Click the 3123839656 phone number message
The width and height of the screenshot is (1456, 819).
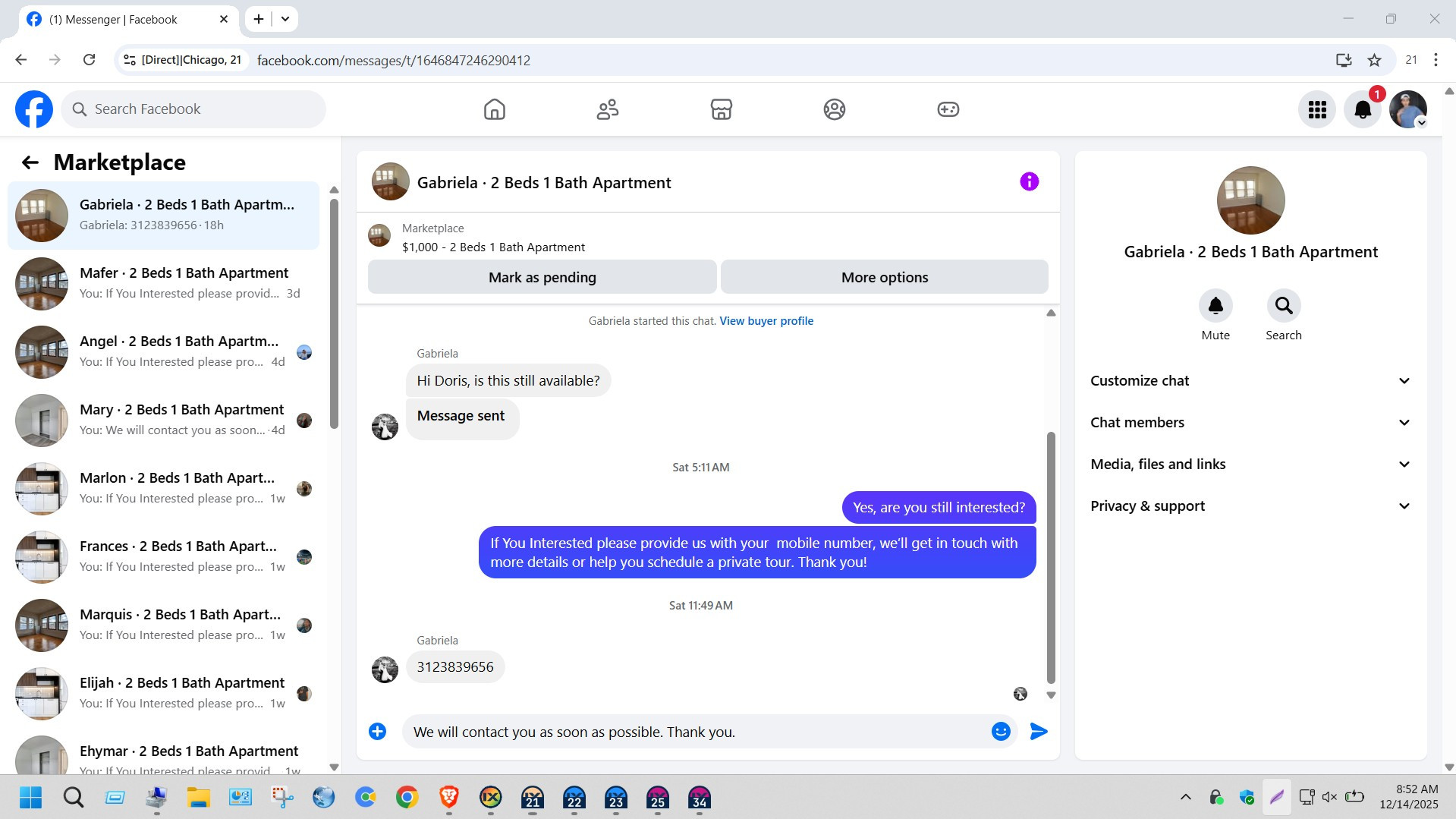[454, 667]
